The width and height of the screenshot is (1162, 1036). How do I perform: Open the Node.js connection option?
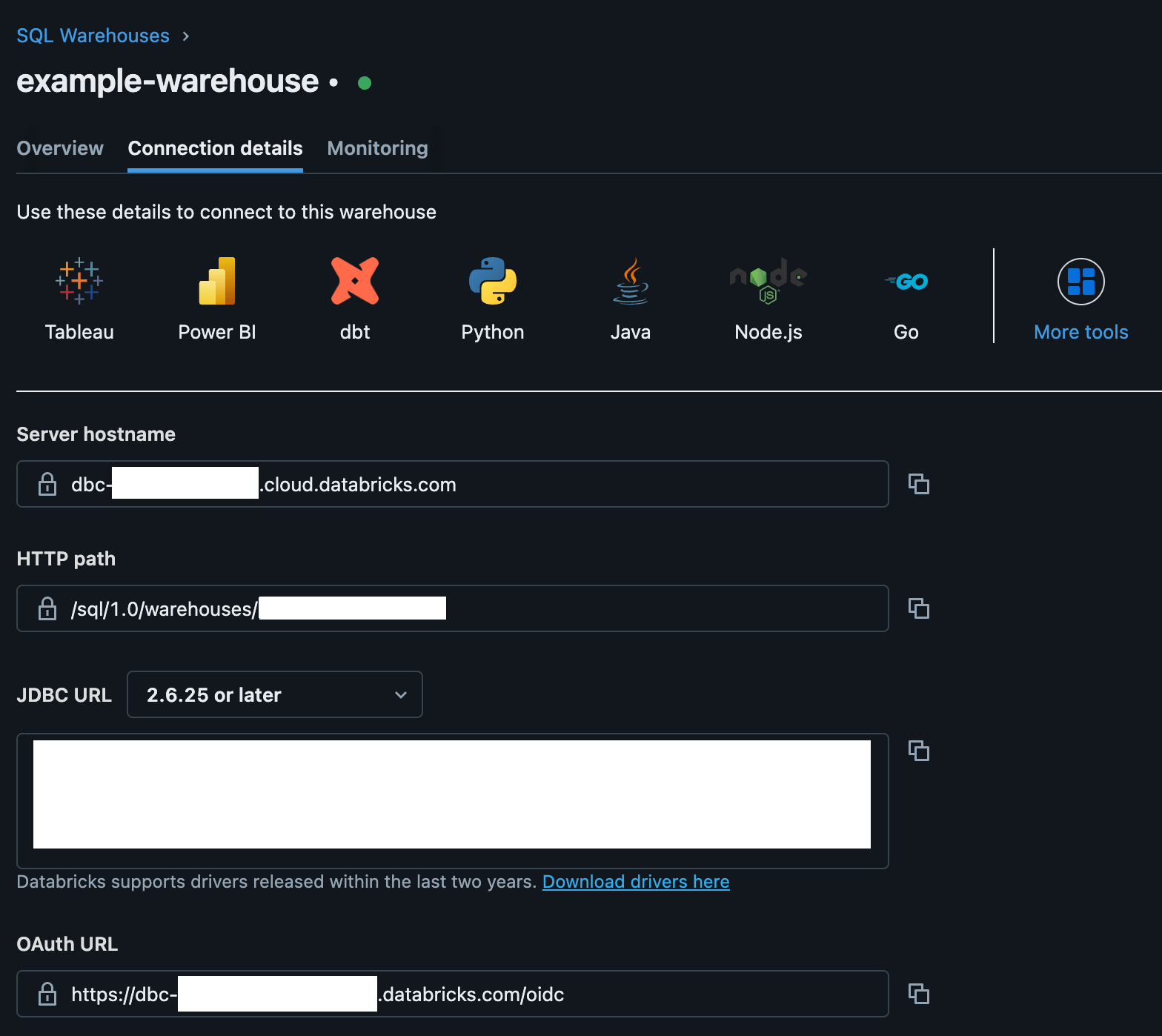(768, 282)
